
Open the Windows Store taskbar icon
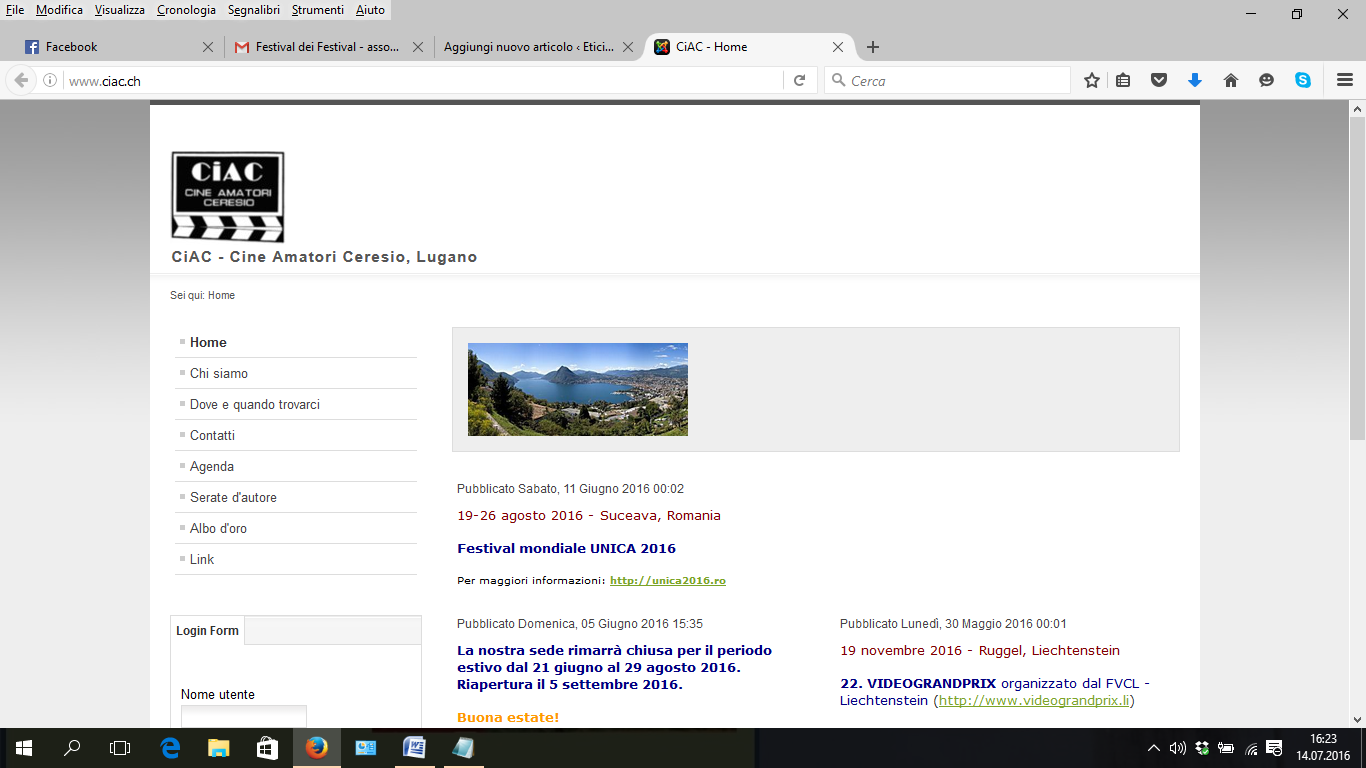click(267, 748)
